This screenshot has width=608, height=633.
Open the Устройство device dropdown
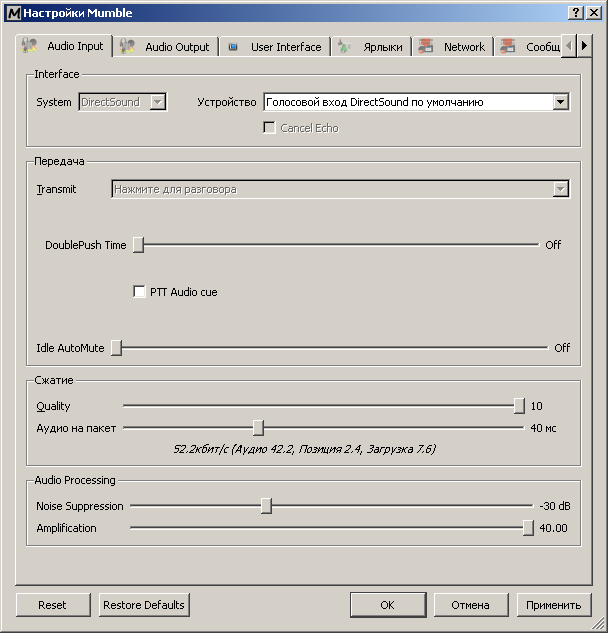(560, 102)
